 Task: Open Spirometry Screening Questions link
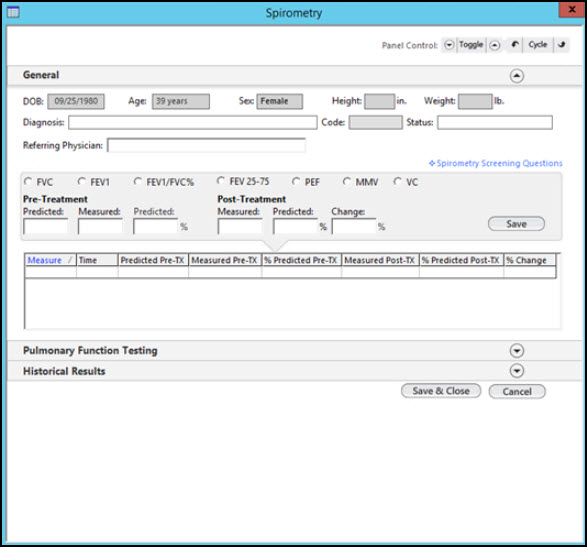coord(496,163)
